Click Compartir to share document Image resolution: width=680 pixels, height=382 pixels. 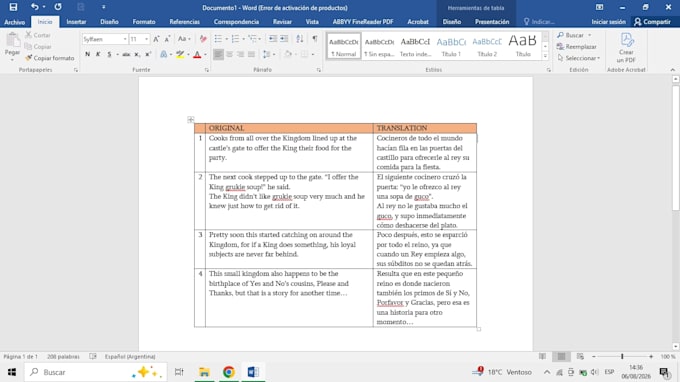coord(652,22)
